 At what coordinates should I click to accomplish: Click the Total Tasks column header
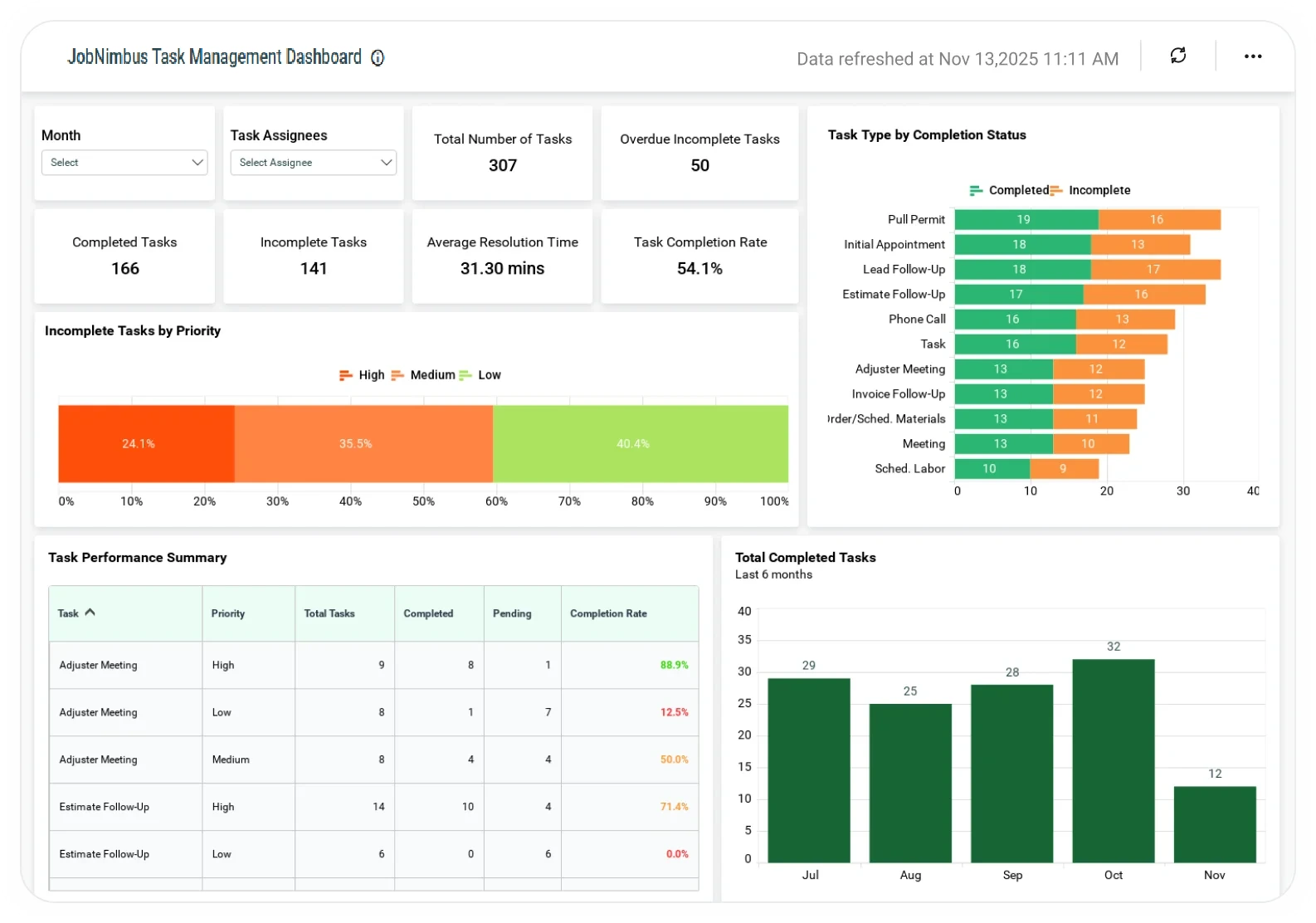click(344, 613)
